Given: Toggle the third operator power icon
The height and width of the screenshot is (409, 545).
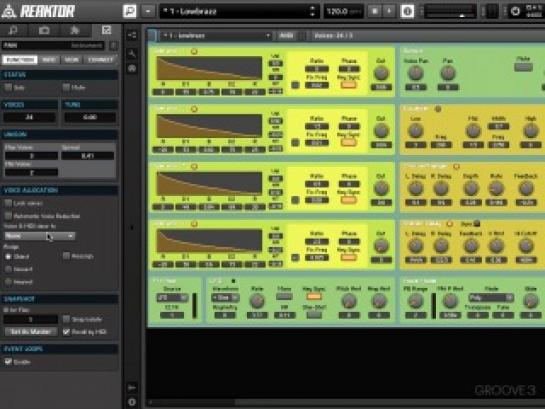Looking at the screenshot, I should 194,167.
